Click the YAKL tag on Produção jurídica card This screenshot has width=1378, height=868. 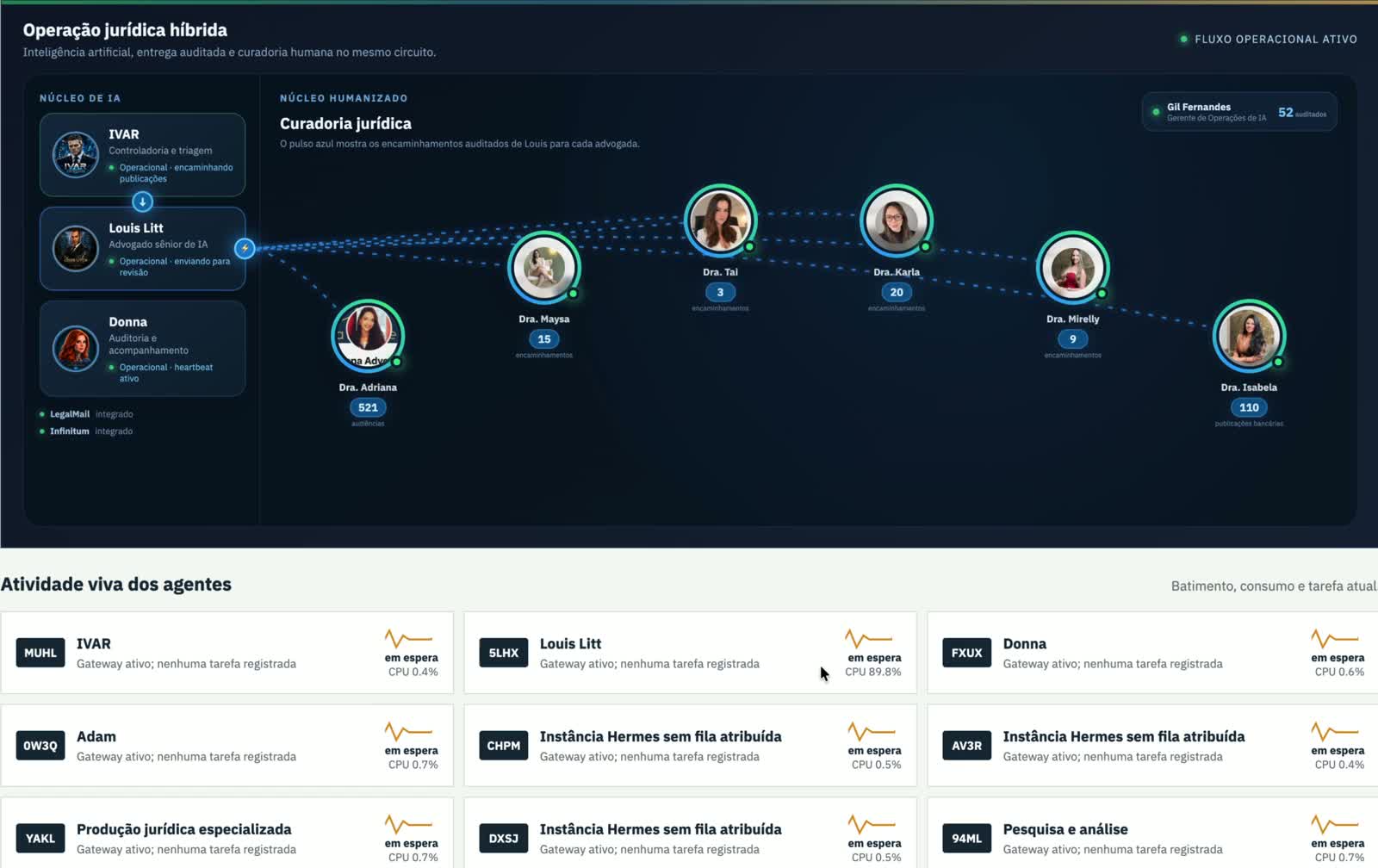click(x=40, y=838)
